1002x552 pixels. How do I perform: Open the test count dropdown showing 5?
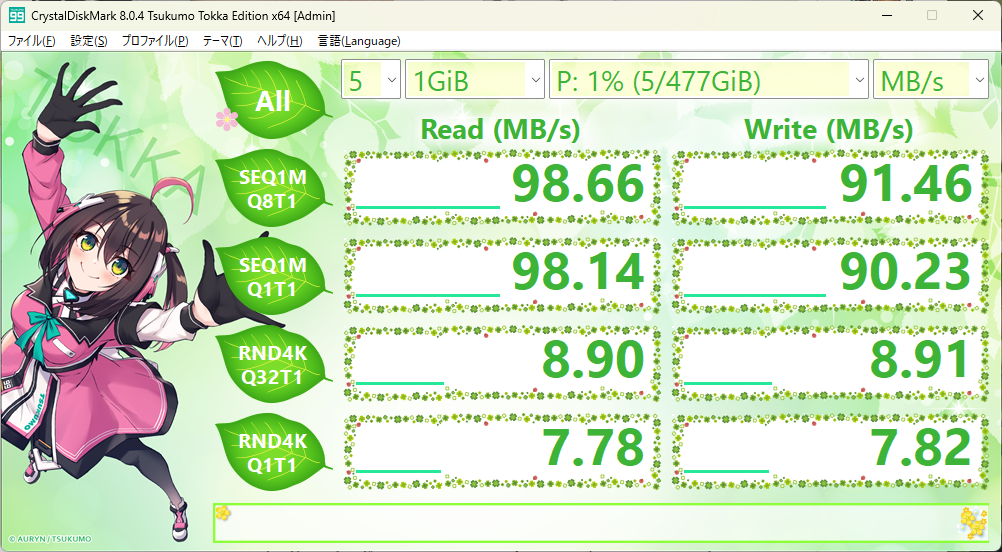point(371,79)
